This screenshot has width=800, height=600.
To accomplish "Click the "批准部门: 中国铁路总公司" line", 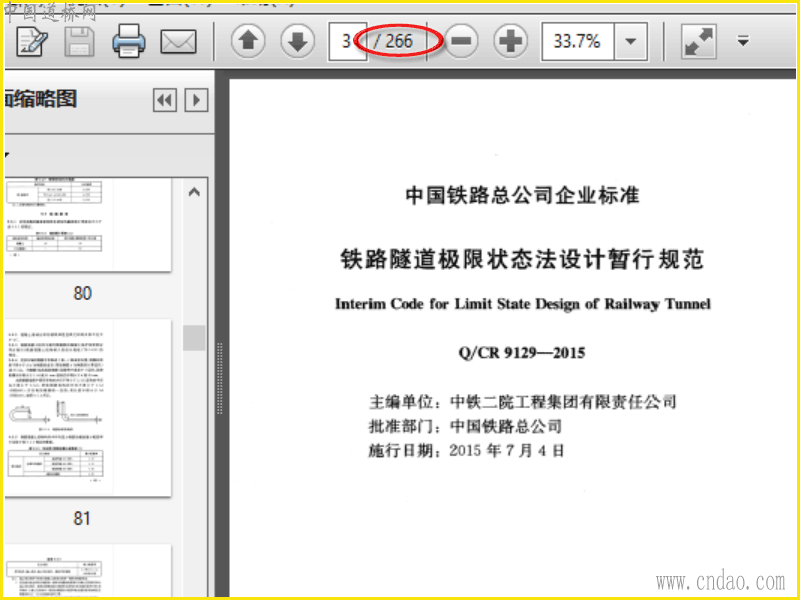I will click(x=465, y=426).
